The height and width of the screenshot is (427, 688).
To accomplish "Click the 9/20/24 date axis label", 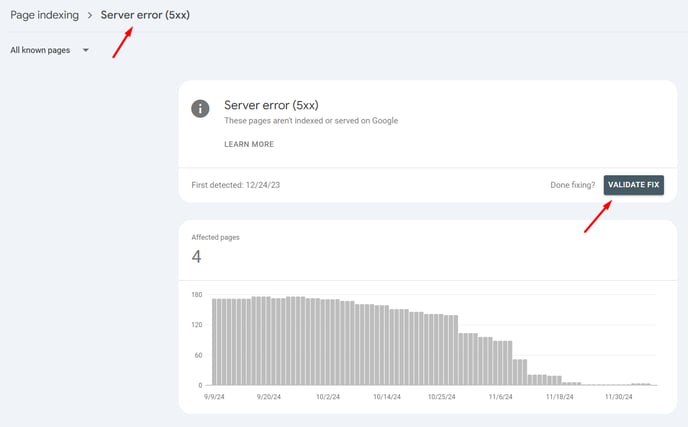I will (269, 397).
